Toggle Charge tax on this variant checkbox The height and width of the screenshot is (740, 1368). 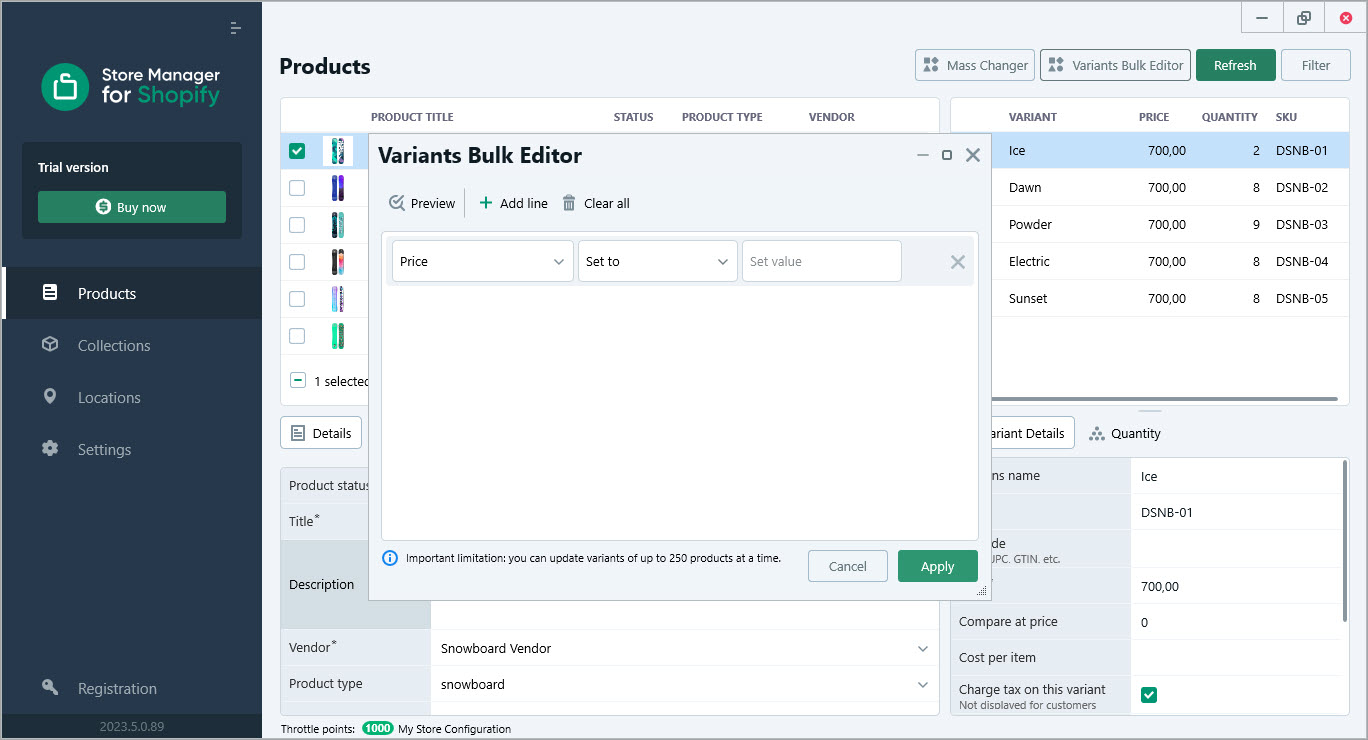tap(1149, 695)
